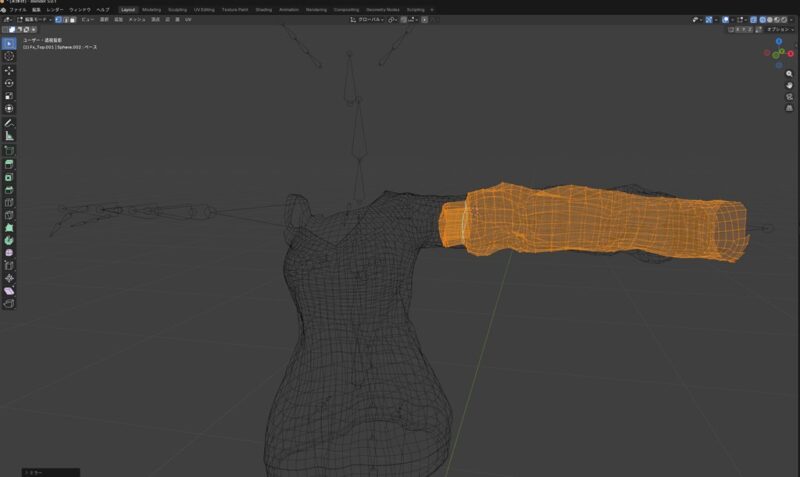Viewport: 800px width, 477px height.
Task: Click the red X axis on the gizmo
Action: point(790,54)
